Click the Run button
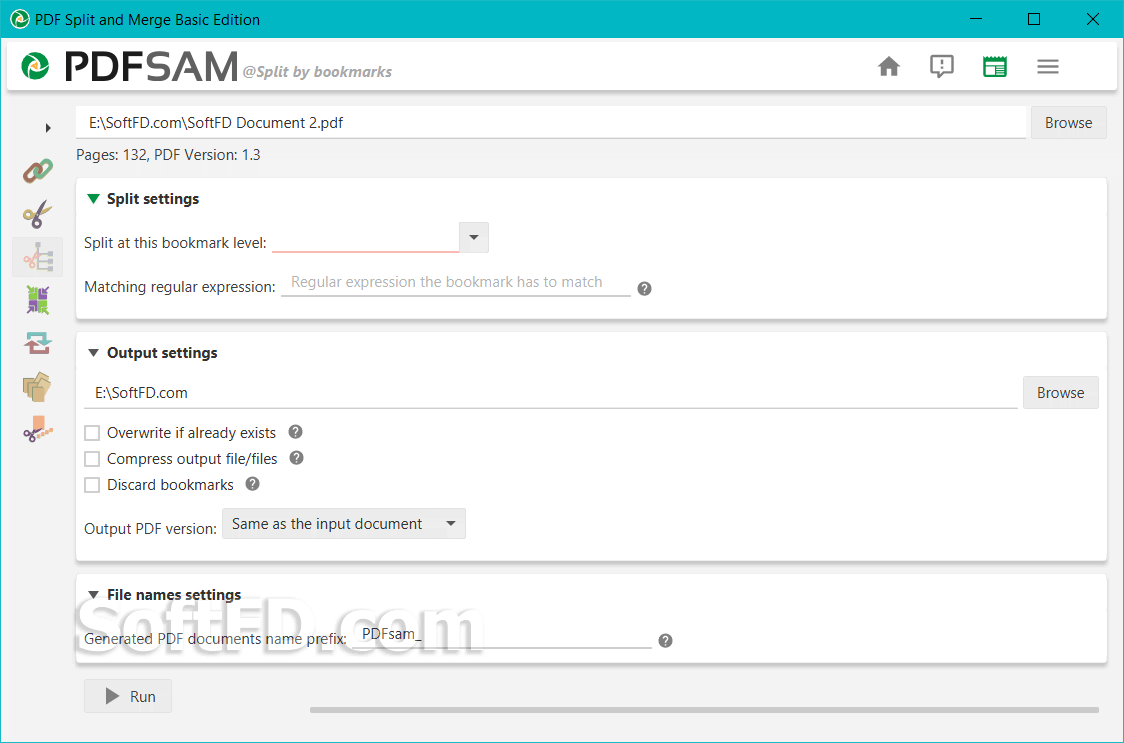Screen dimensions: 1124x743 128,696
